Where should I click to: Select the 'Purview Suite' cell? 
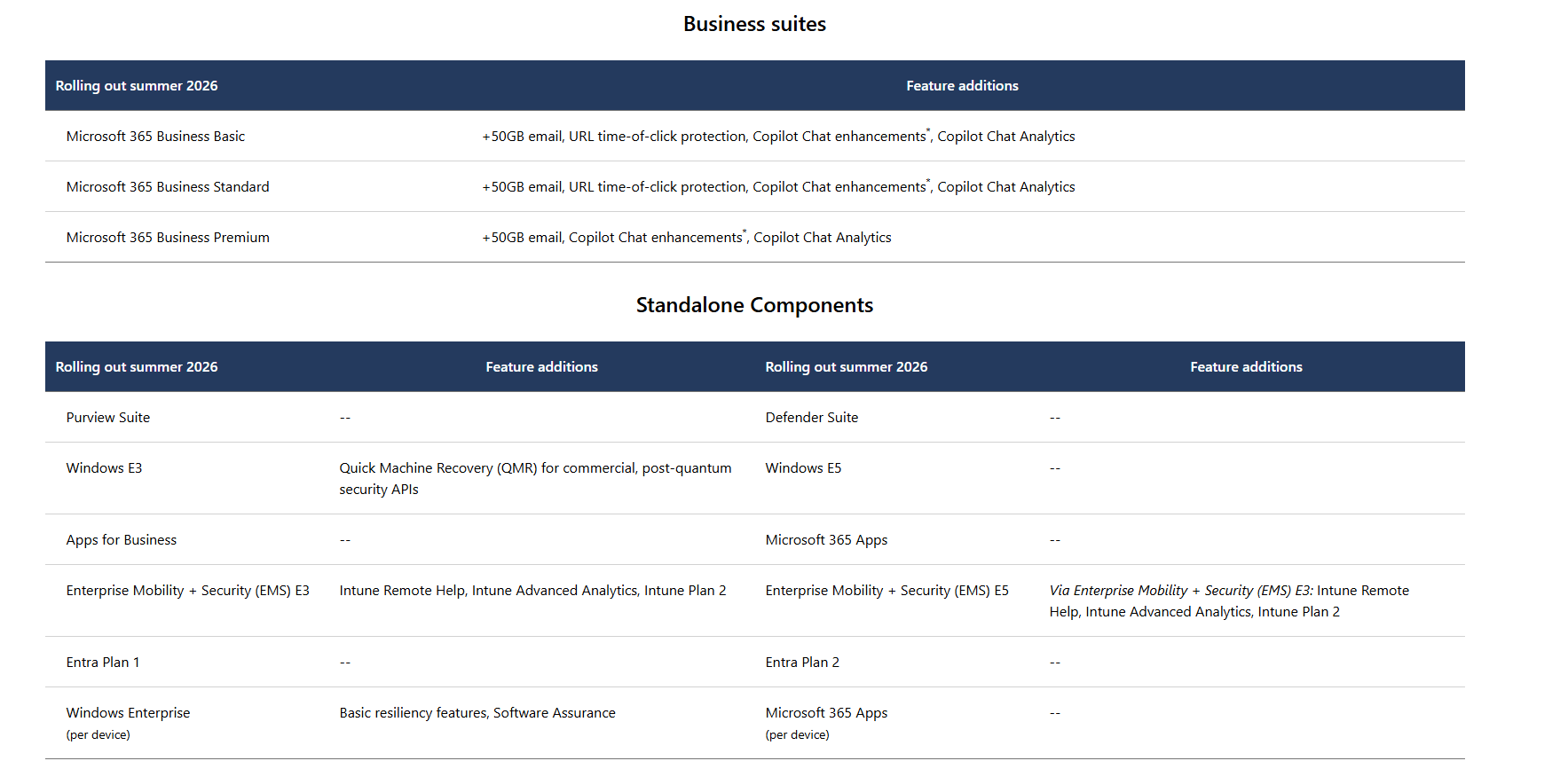(x=108, y=417)
